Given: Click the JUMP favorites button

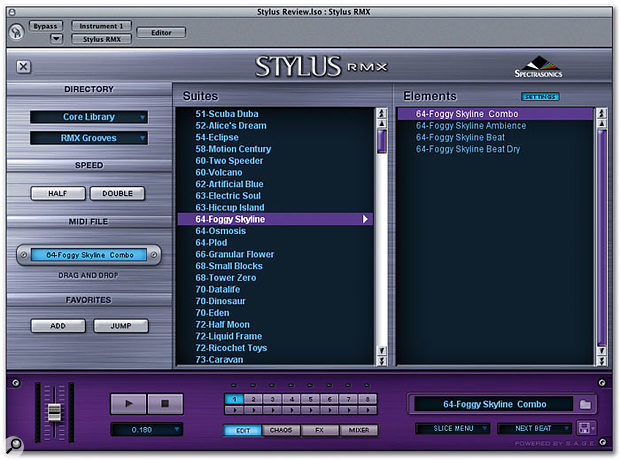Looking at the screenshot, I should [x=121, y=326].
